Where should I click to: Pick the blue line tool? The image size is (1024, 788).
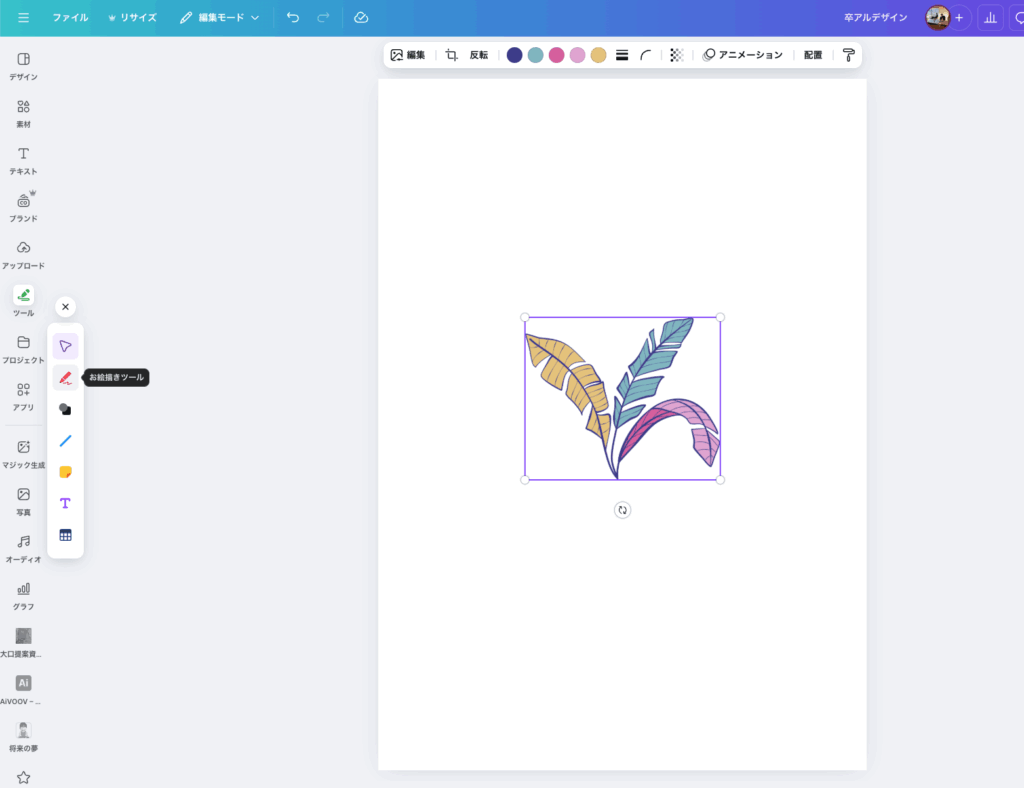click(65, 441)
